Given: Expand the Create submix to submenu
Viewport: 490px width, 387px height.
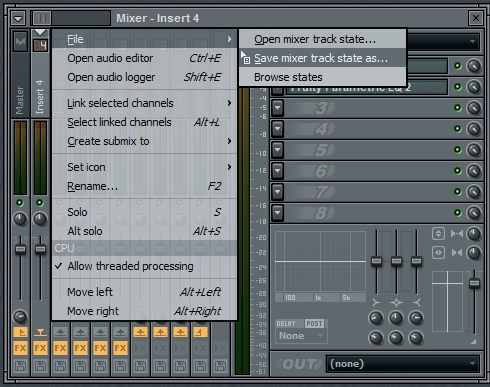Looking at the screenshot, I should coord(144,141).
